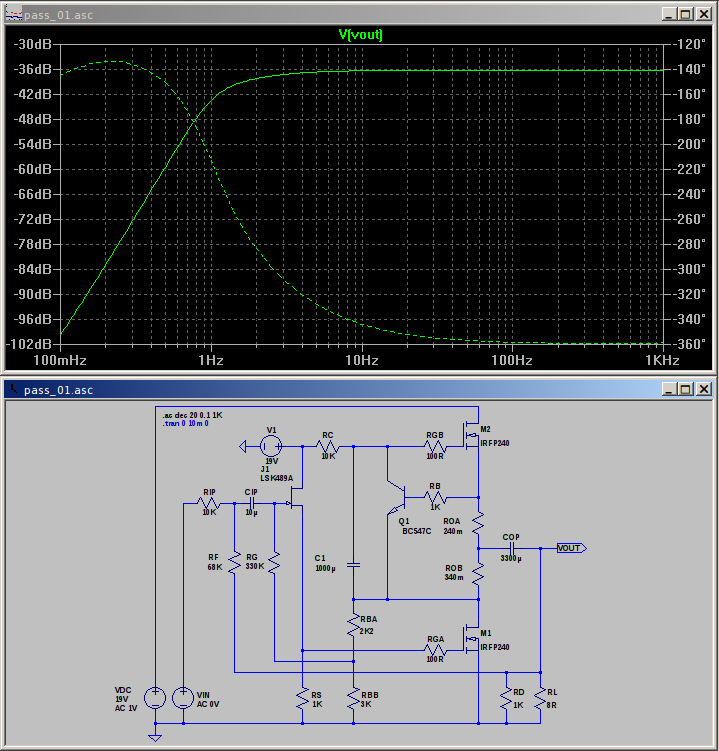Click the 1KHz frequency axis label
Viewport: 719px width, 751px height.
[x=662, y=361]
